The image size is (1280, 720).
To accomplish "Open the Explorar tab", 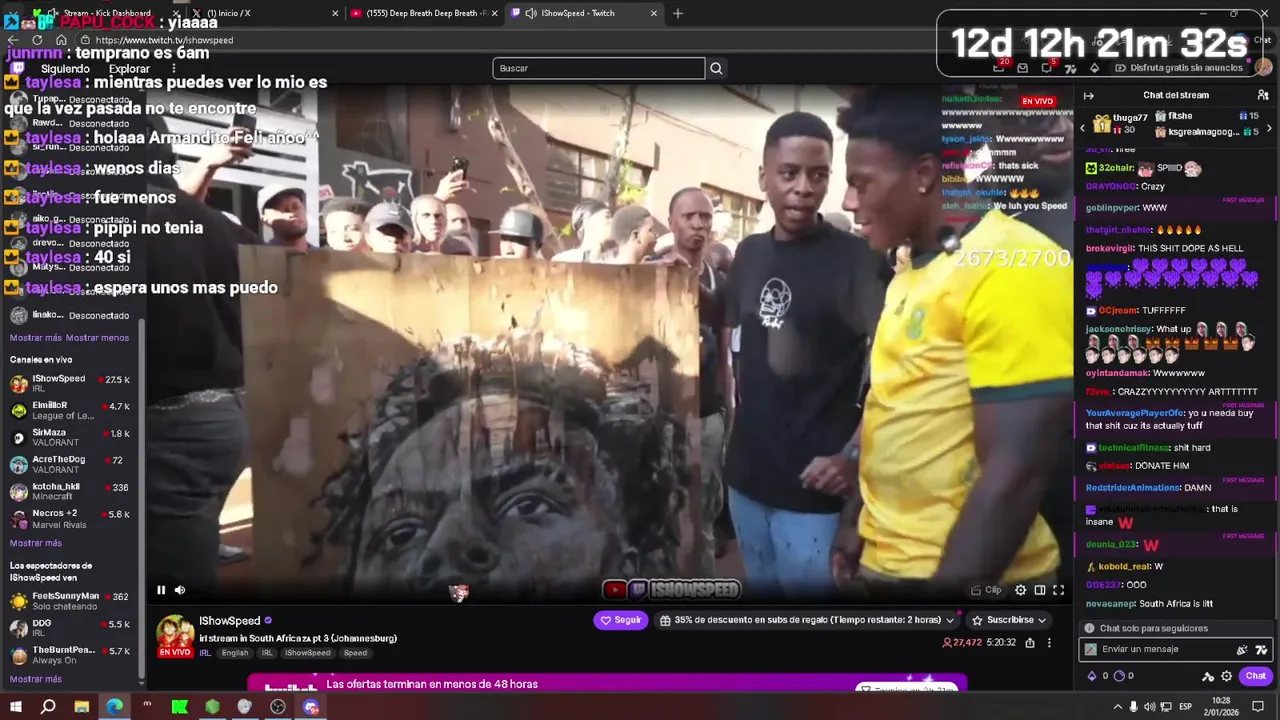I will coord(129,69).
